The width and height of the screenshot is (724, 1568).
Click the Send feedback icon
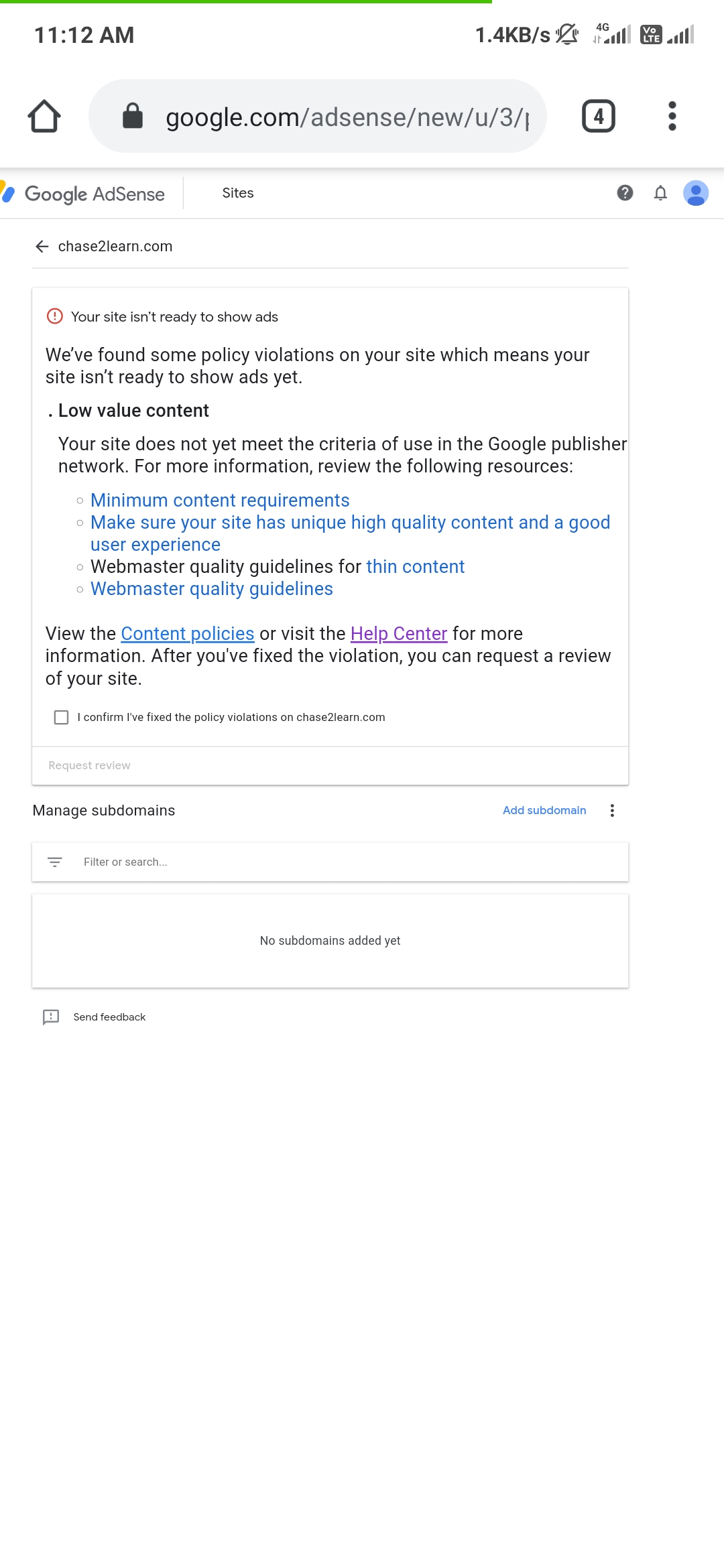(51, 1017)
